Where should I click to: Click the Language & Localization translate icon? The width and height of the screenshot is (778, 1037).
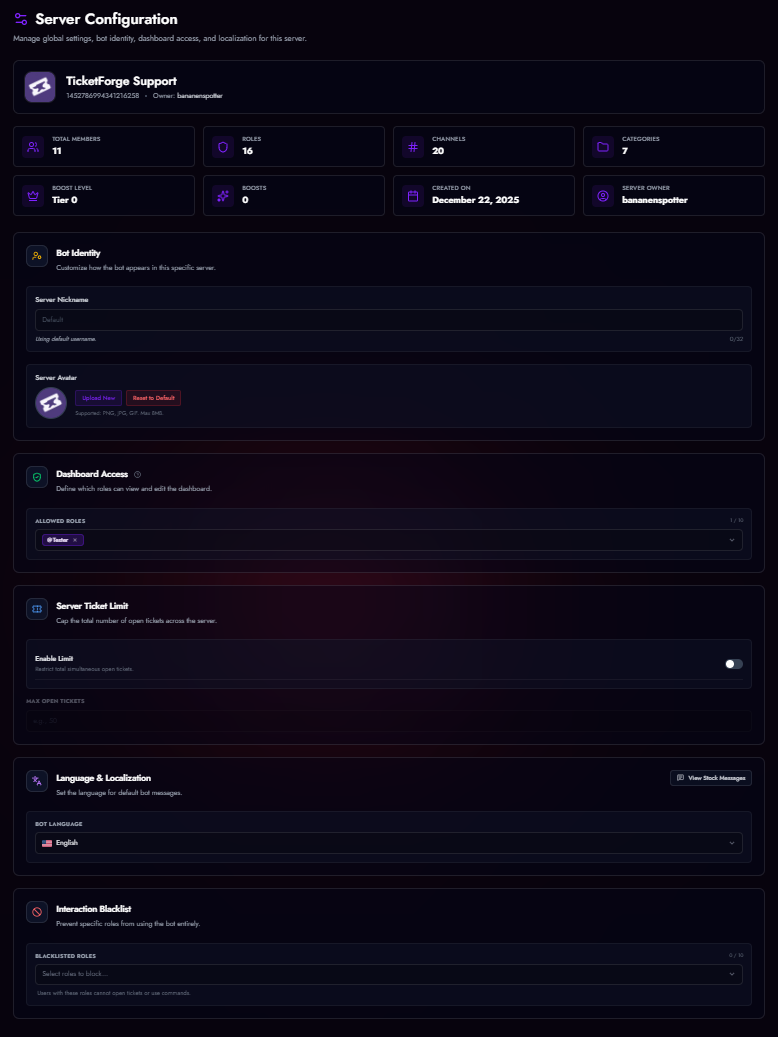37,779
